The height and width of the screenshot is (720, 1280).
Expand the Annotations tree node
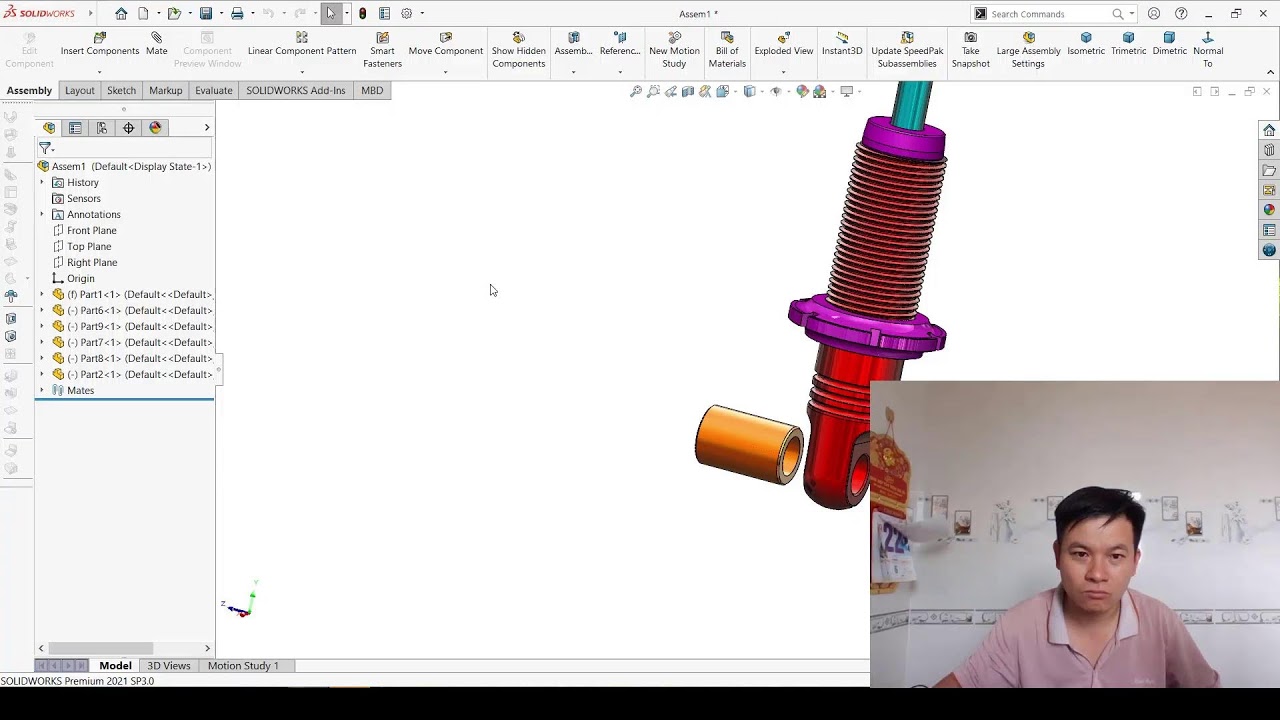[42, 214]
